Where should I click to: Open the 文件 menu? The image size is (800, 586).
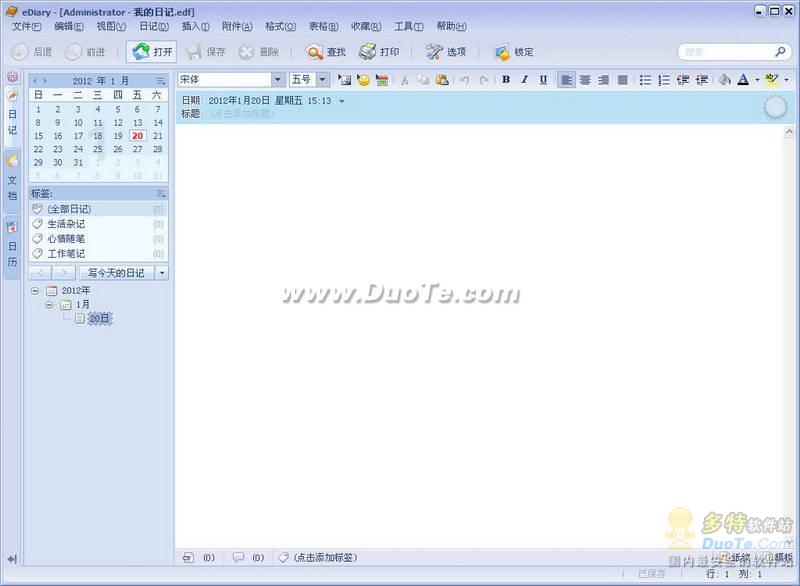pos(27,27)
